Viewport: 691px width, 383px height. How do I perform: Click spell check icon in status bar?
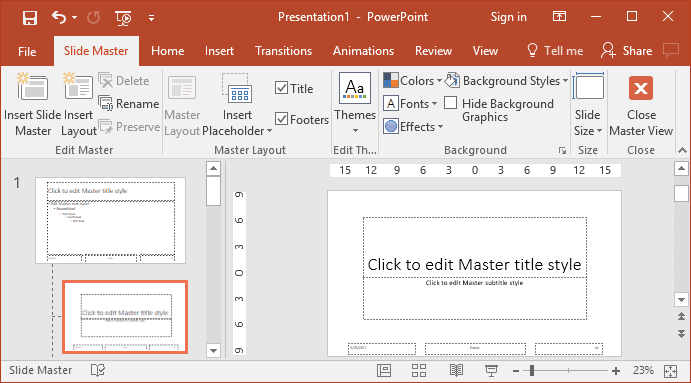tap(98, 370)
